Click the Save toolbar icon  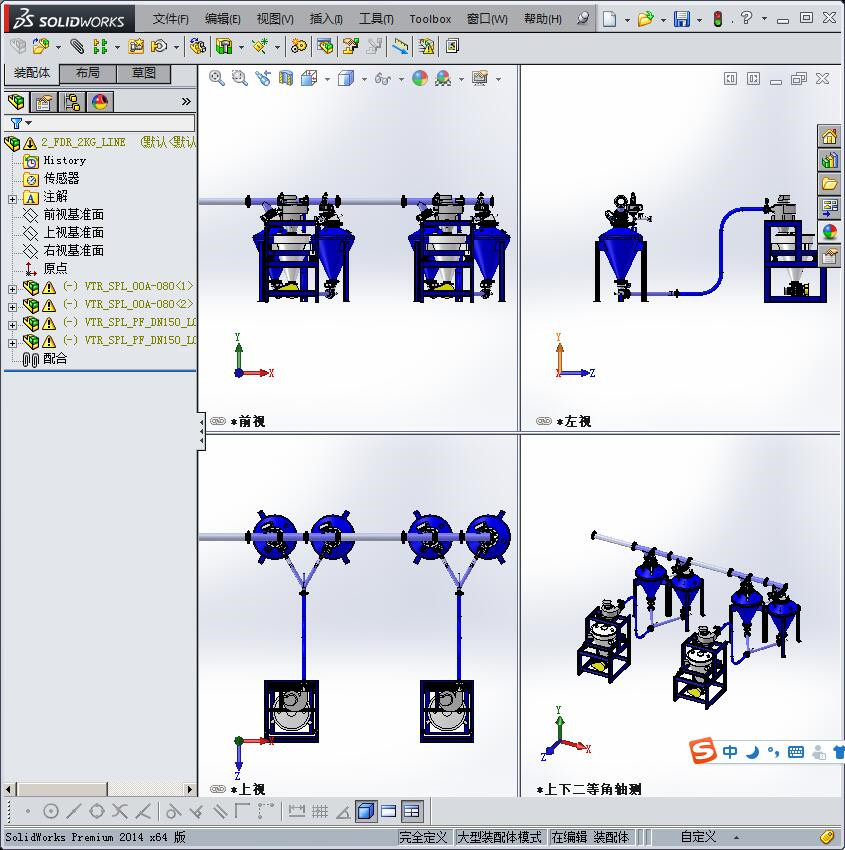[x=681, y=19]
